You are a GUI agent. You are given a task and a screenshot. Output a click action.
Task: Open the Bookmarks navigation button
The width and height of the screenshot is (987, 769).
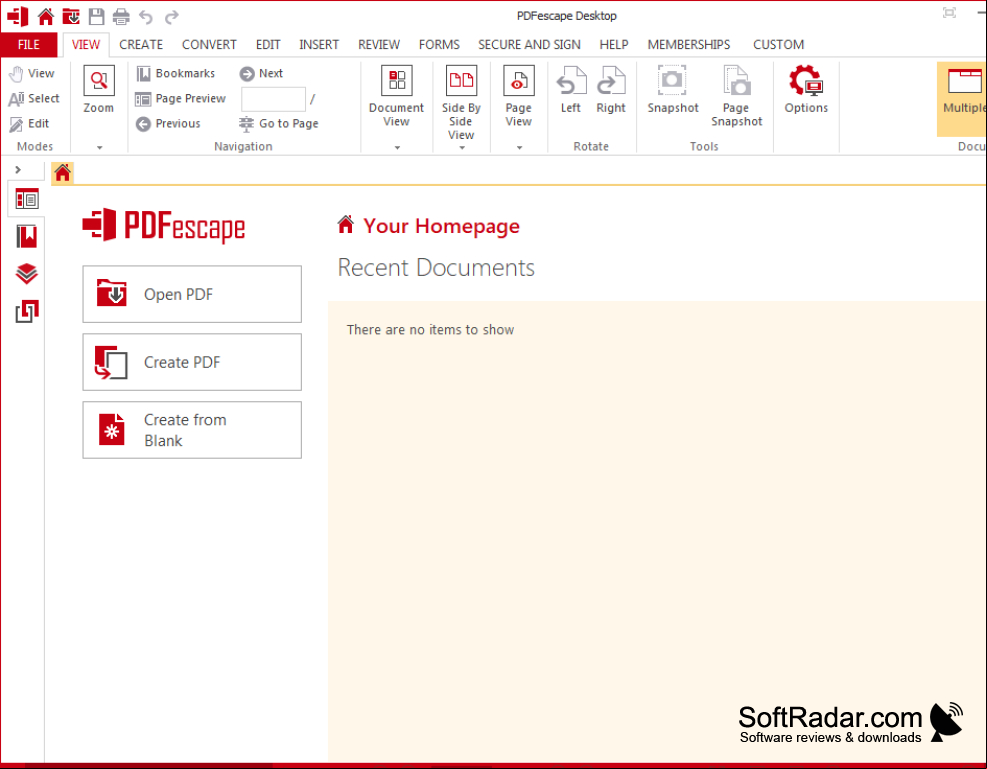176,74
